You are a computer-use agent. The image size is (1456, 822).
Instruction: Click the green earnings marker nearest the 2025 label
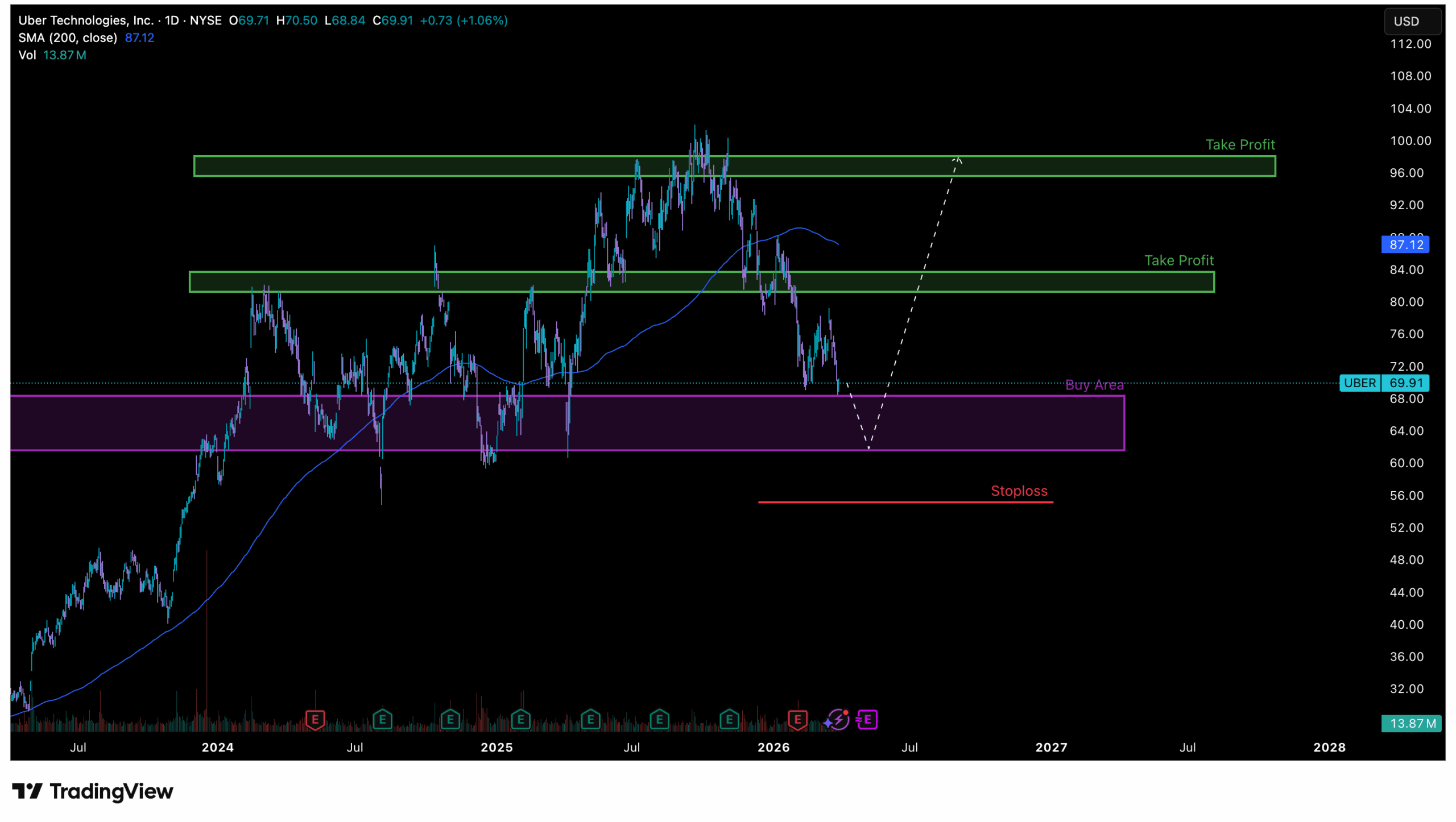pyautogui.click(x=520, y=720)
